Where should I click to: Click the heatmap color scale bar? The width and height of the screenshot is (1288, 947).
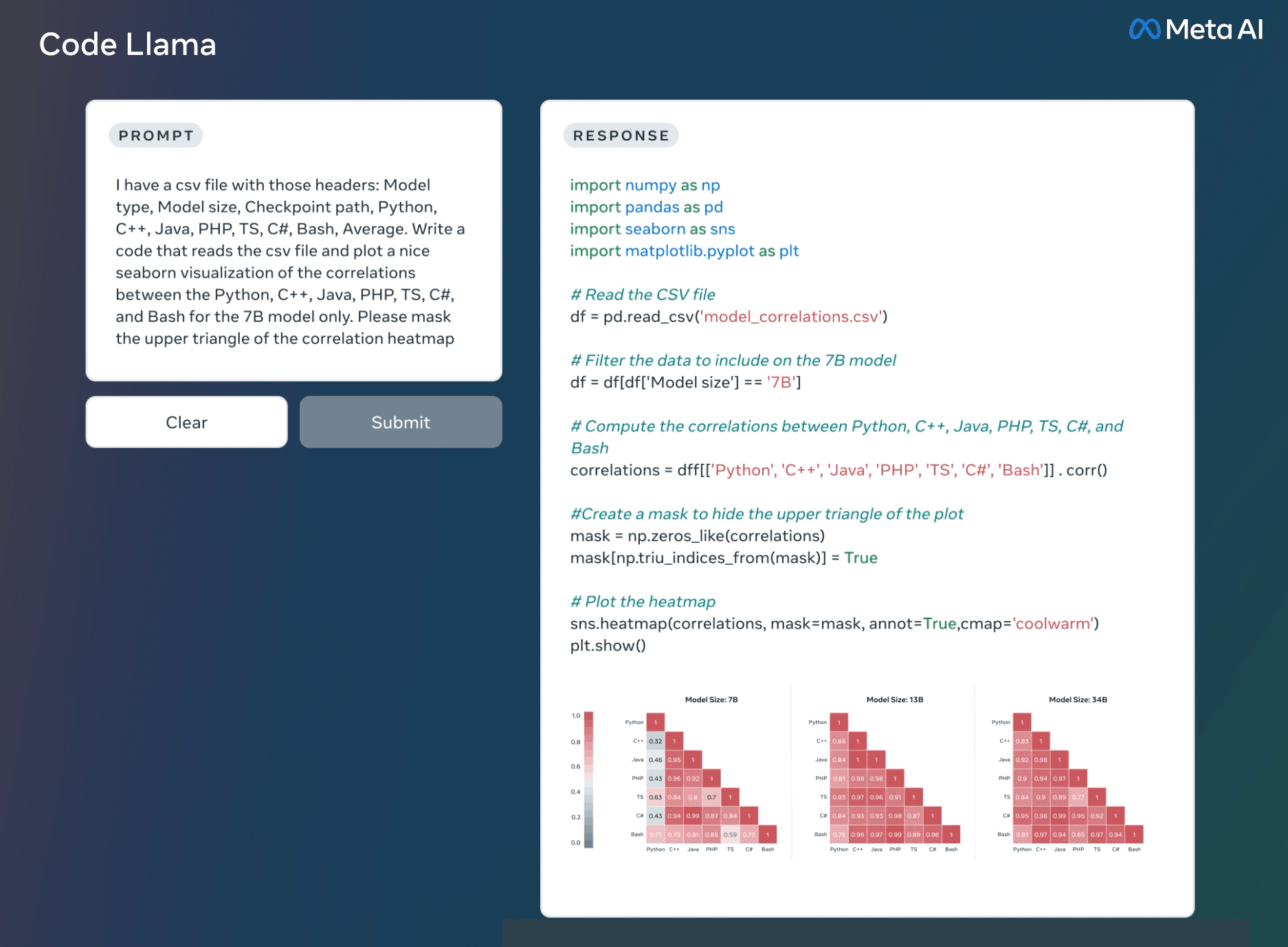pyautogui.click(x=588, y=779)
